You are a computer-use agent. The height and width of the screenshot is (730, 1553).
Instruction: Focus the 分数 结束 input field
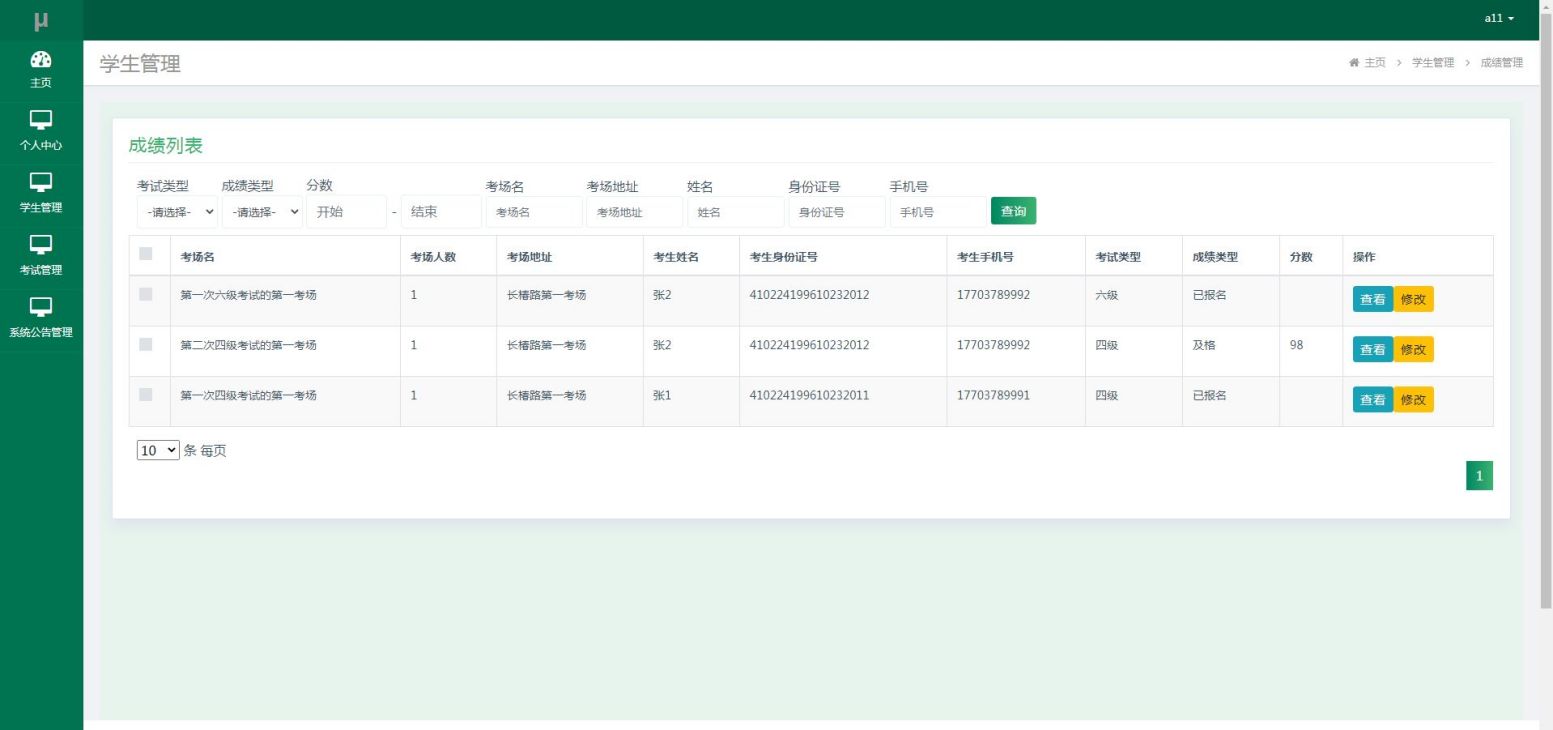[x=441, y=212]
